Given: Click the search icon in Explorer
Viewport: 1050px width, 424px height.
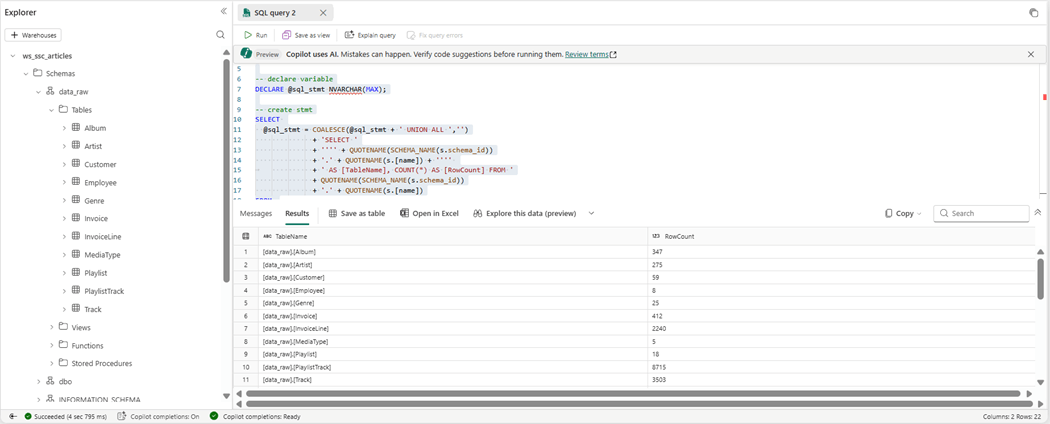Looking at the screenshot, I should (221, 35).
